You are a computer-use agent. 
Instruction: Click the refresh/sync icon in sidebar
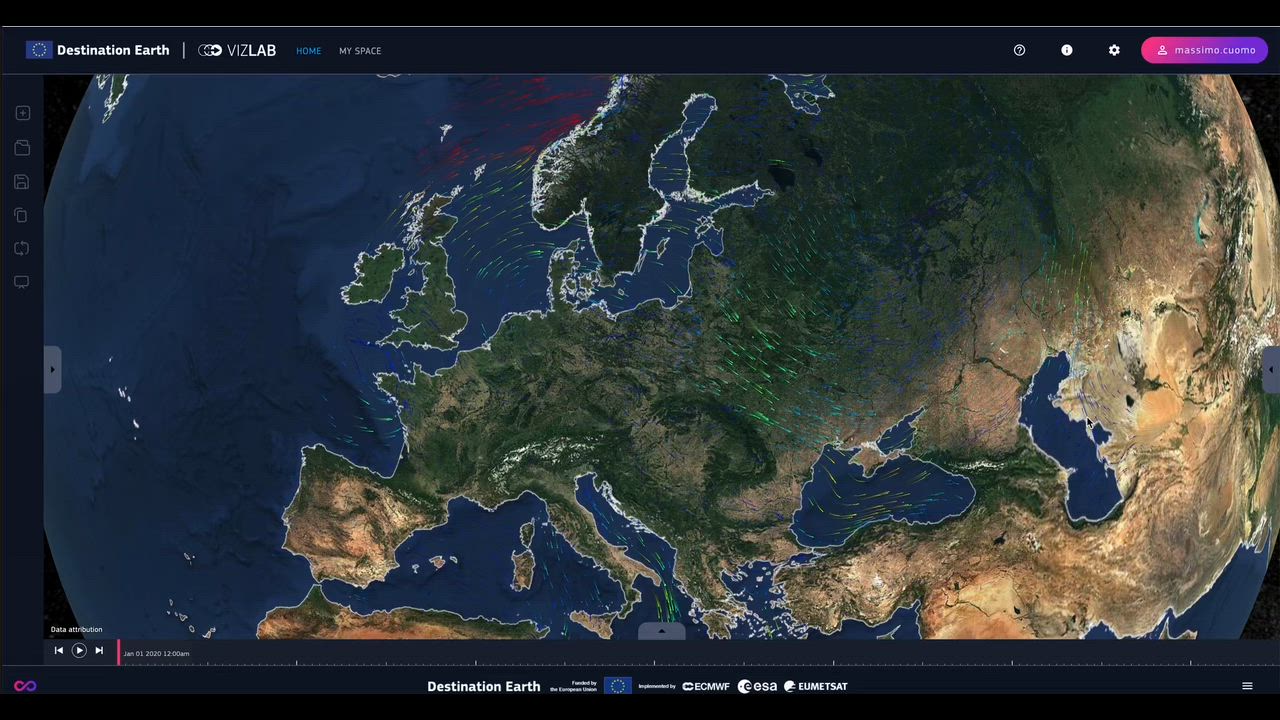pos(22,248)
